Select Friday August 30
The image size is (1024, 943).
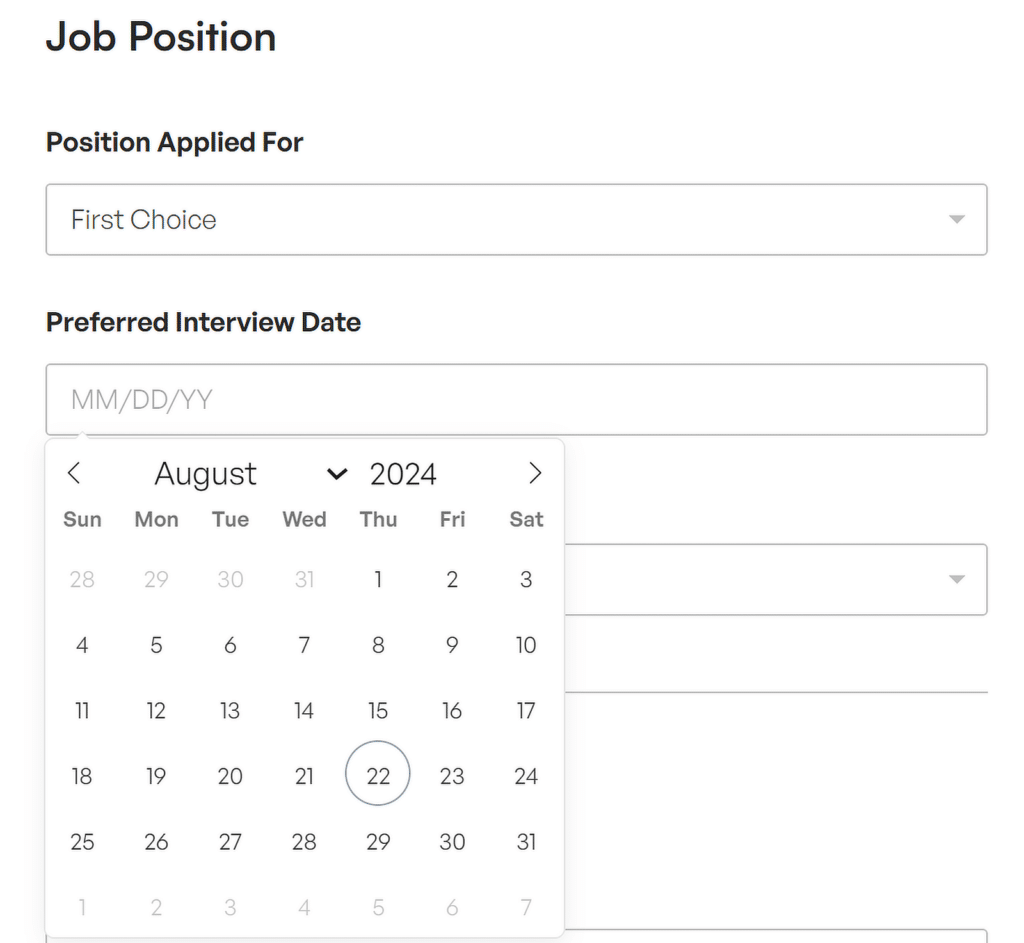click(x=452, y=842)
